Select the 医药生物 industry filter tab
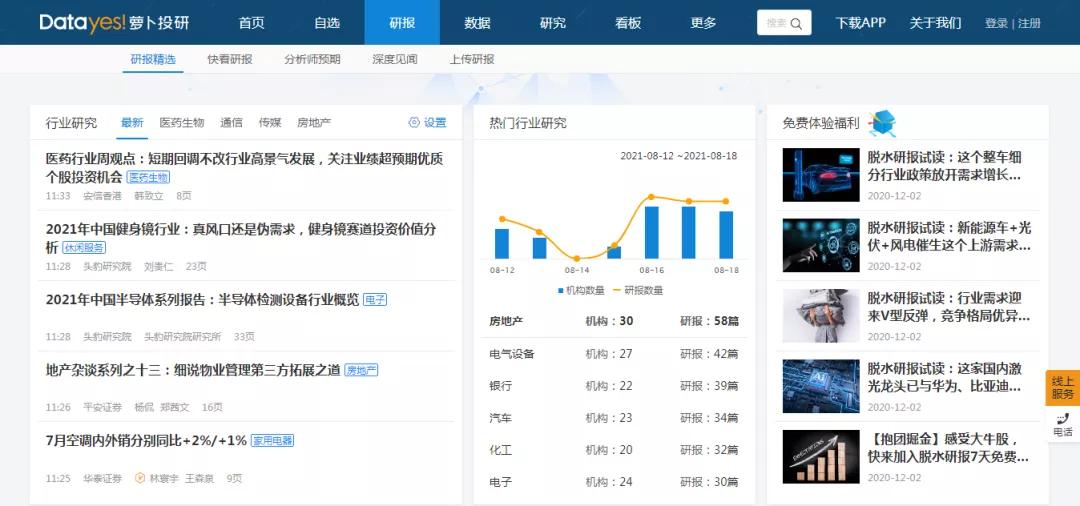1080x506 pixels. 182,123
